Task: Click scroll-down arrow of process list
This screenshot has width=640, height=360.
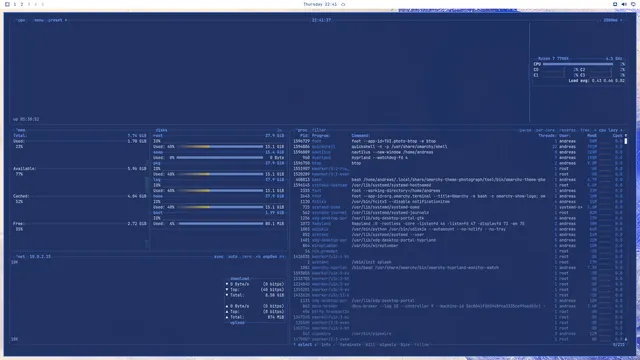Action: tap(626, 339)
